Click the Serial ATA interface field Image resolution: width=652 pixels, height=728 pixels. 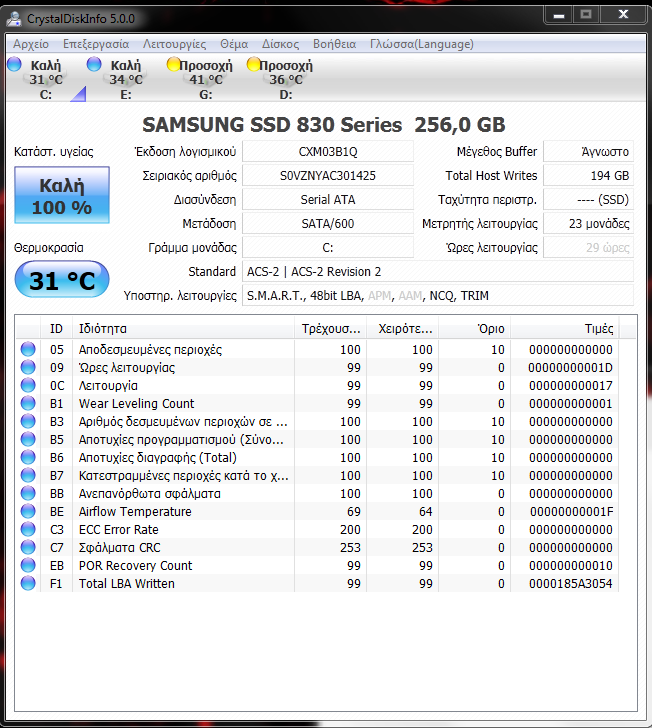pyautogui.click(x=328, y=200)
